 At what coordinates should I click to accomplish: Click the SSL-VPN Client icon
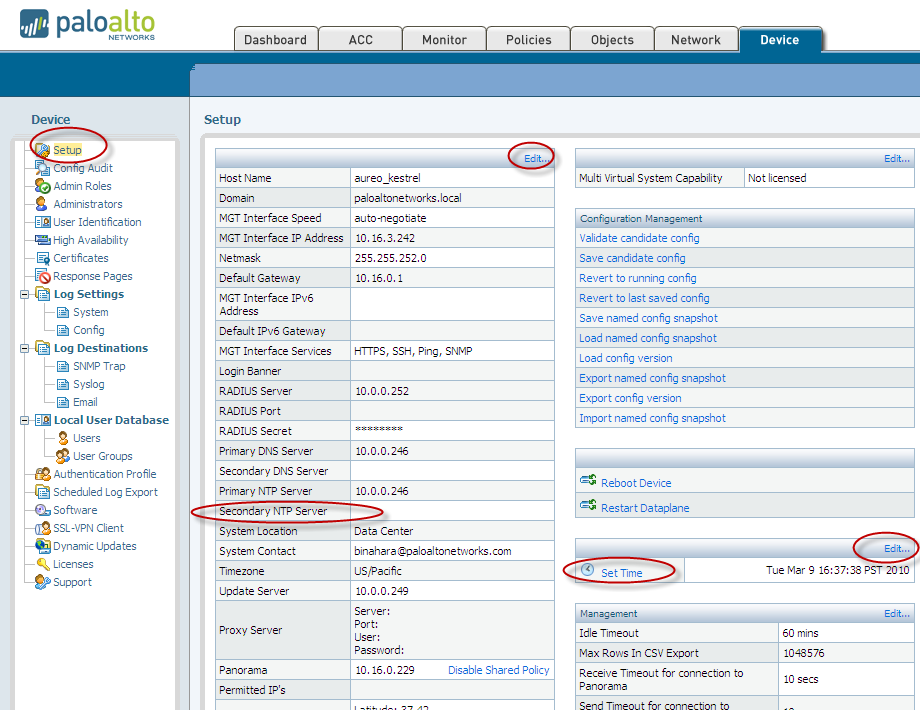pyautogui.click(x=43, y=528)
